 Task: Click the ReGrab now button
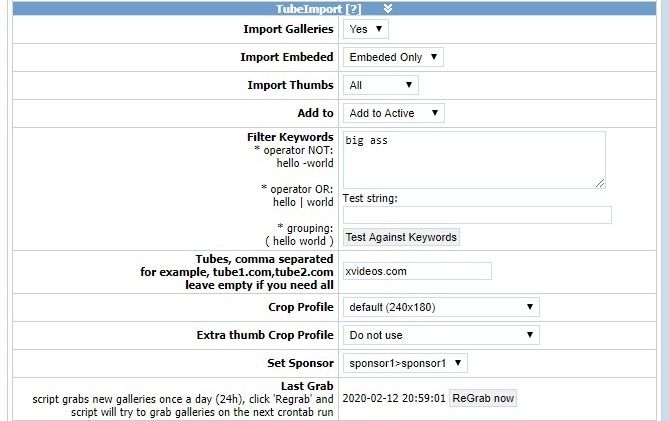[483, 398]
